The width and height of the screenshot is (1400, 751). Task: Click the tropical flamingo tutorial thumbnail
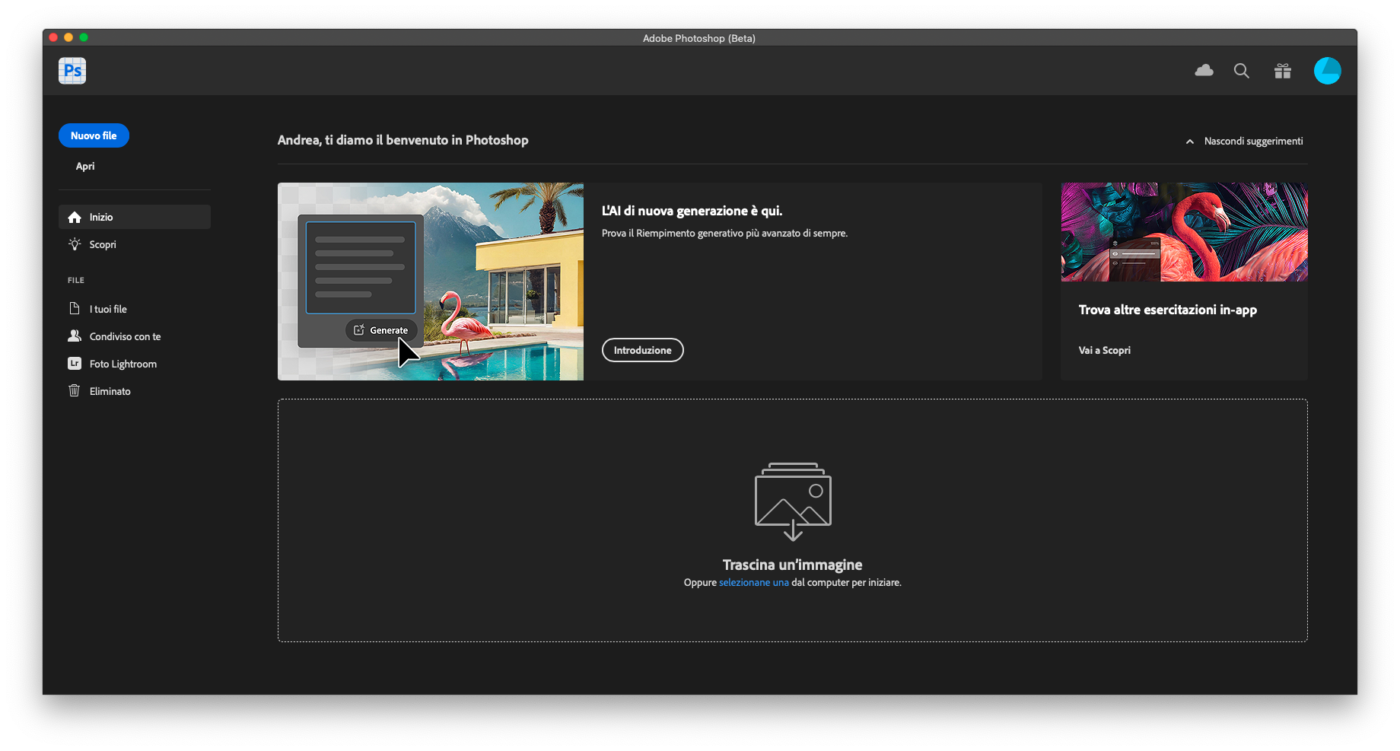(x=1183, y=232)
